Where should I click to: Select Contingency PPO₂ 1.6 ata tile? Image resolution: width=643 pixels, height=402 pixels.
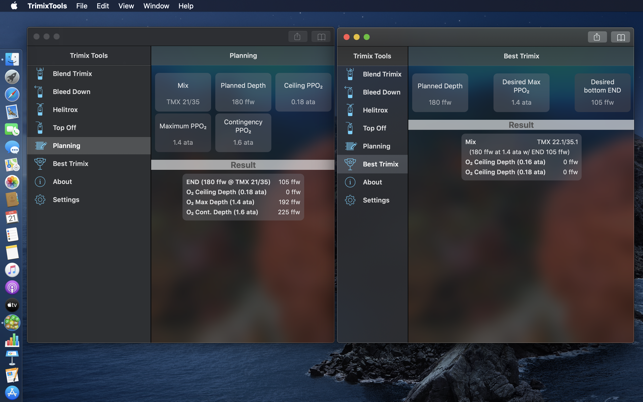click(x=243, y=133)
